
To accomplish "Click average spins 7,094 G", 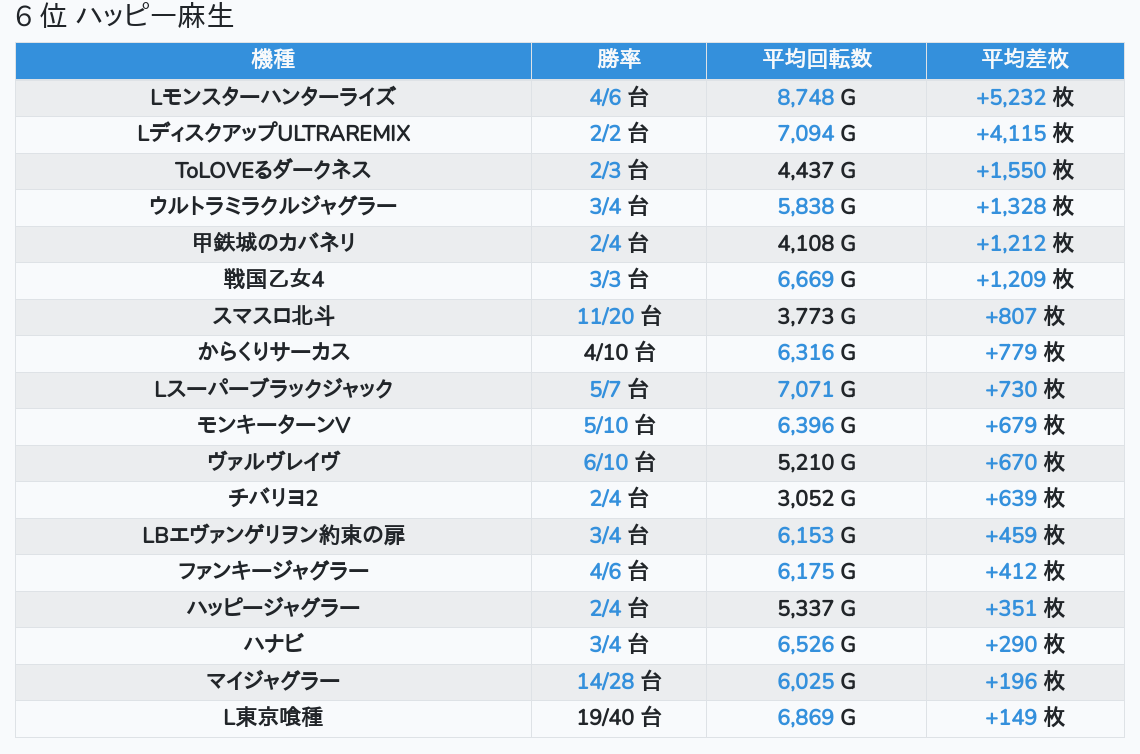I will click(816, 134).
